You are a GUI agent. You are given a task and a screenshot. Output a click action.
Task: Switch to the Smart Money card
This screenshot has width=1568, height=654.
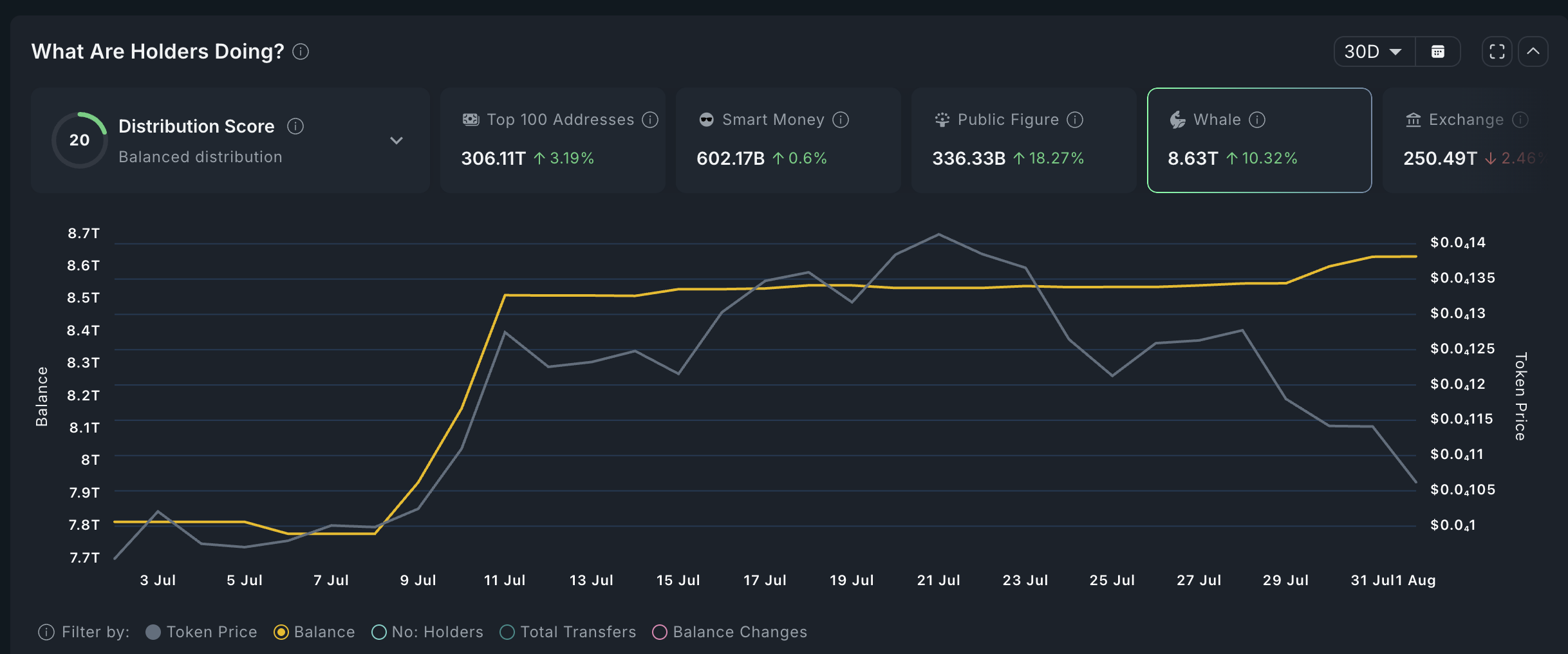click(788, 140)
